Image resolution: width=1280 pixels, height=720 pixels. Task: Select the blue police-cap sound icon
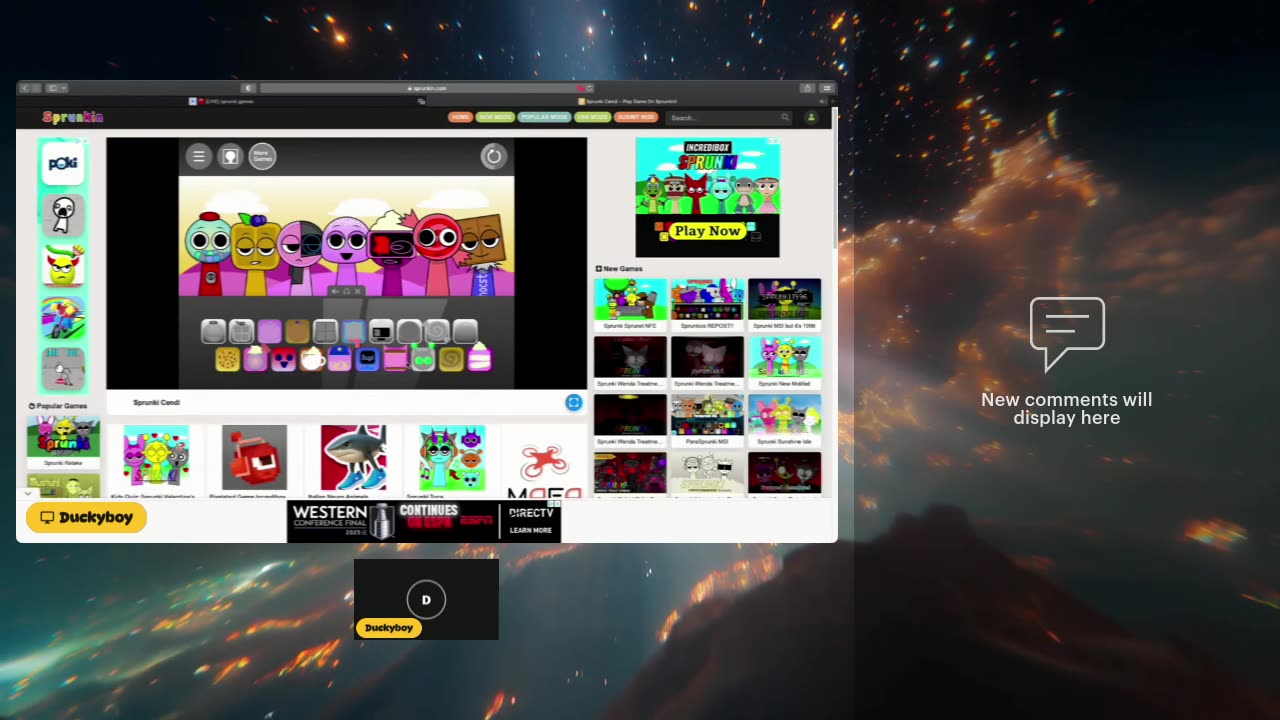339,359
